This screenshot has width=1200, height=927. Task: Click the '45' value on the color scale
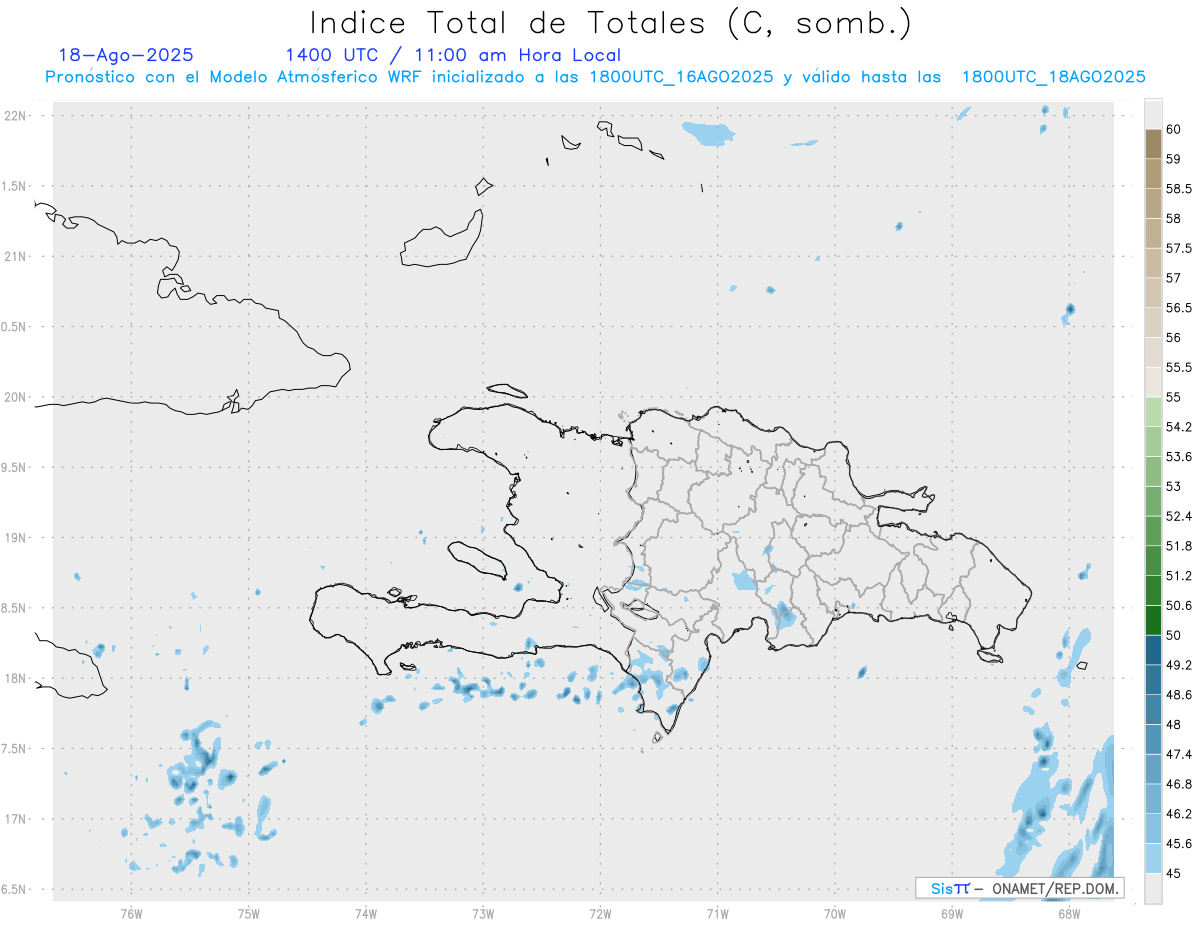coord(1174,873)
